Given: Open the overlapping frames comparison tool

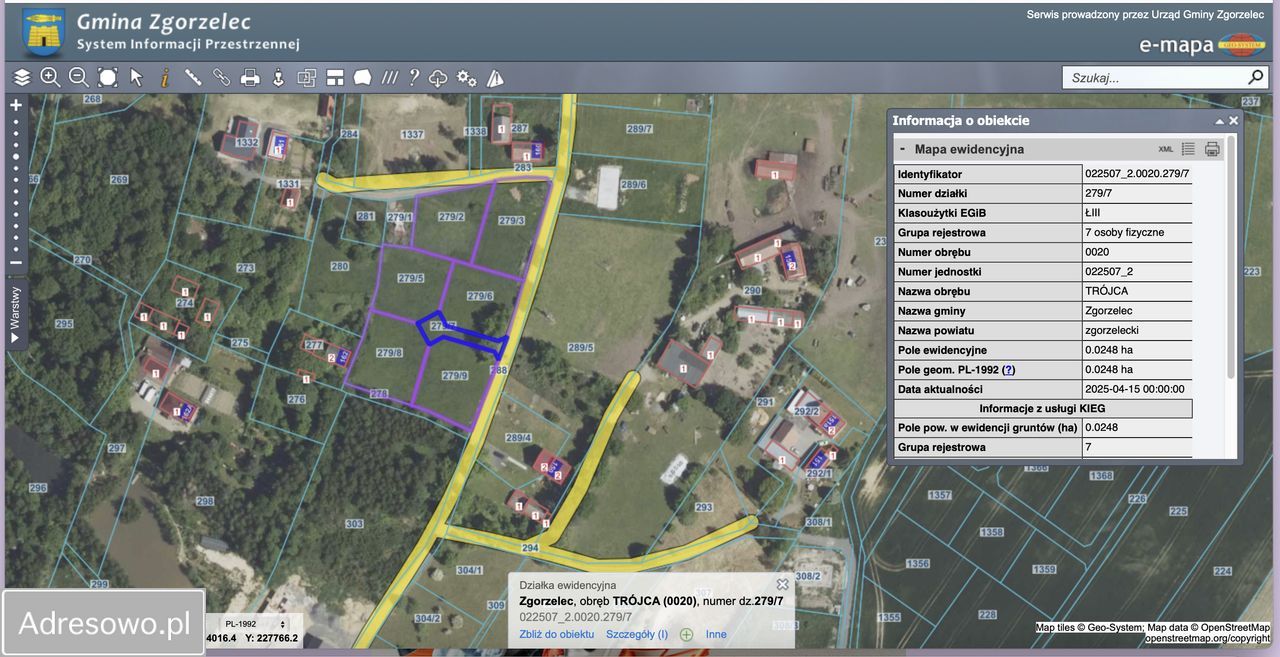Looking at the screenshot, I should (307, 77).
